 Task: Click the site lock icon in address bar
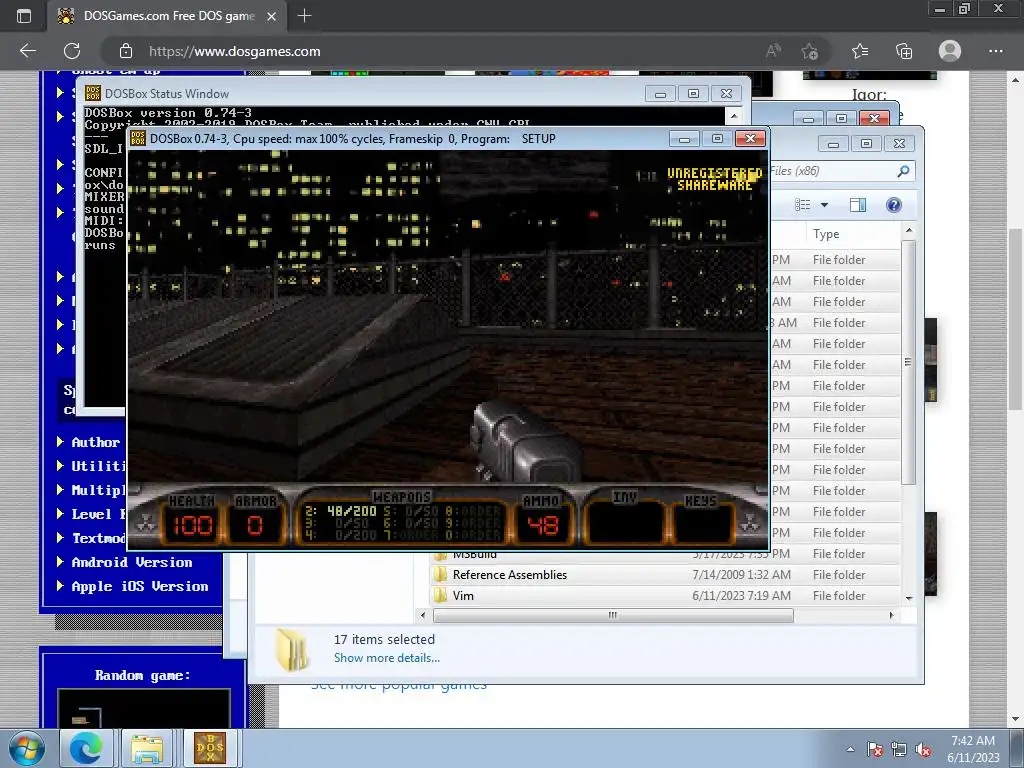(x=126, y=51)
